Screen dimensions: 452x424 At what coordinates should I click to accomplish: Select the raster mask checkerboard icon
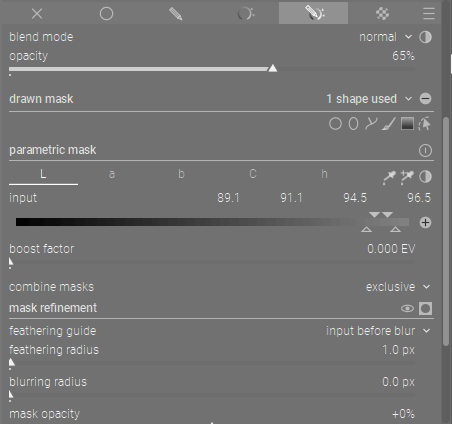382,14
